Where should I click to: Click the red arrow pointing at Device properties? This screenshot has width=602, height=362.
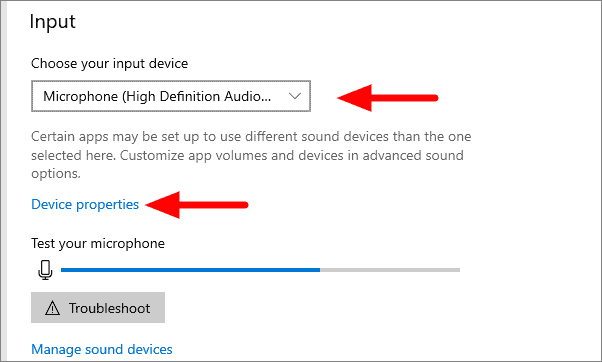(197, 205)
